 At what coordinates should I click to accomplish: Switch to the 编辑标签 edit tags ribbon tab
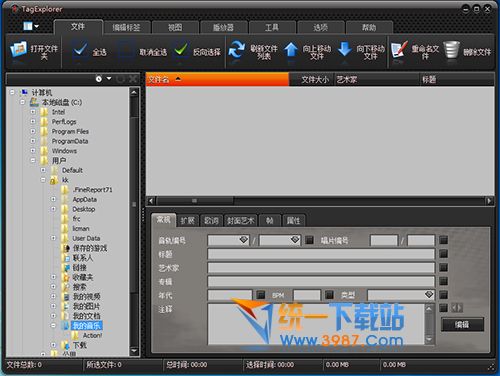tap(126, 28)
